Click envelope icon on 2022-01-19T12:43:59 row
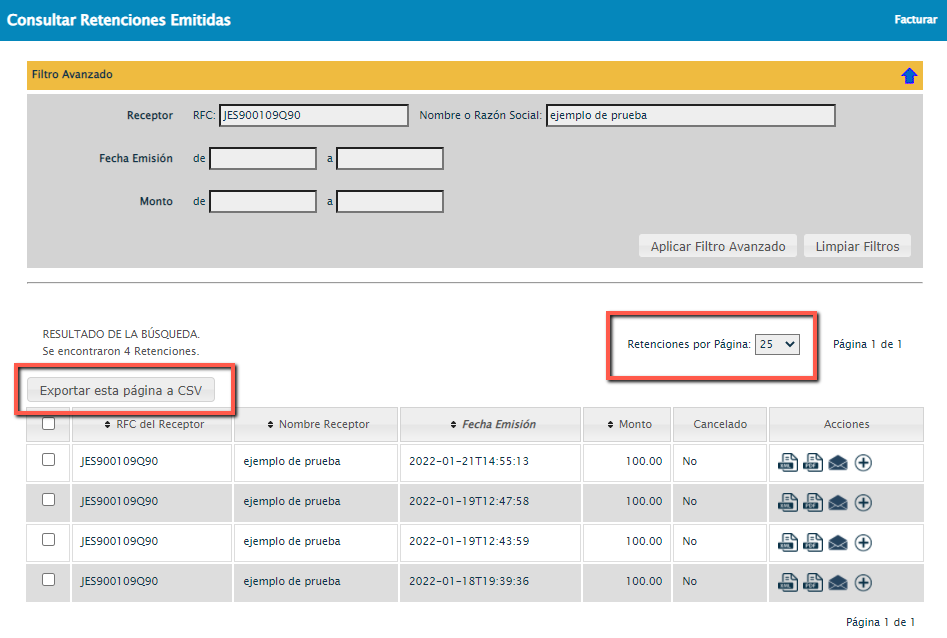The width and height of the screenshot is (947, 638). point(838,542)
